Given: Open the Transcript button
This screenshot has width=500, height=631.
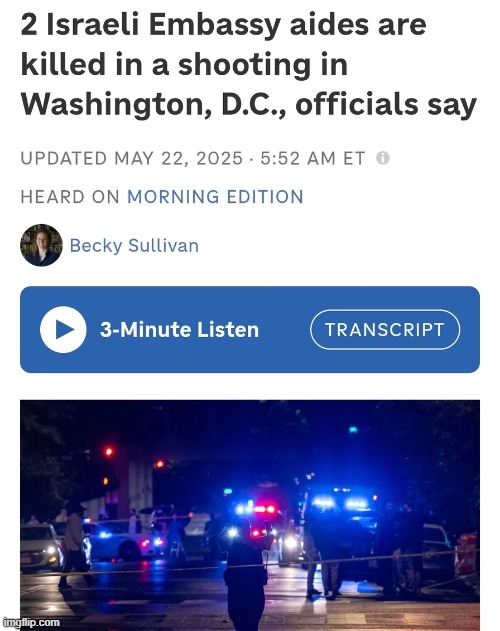Looking at the screenshot, I should [x=385, y=330].
